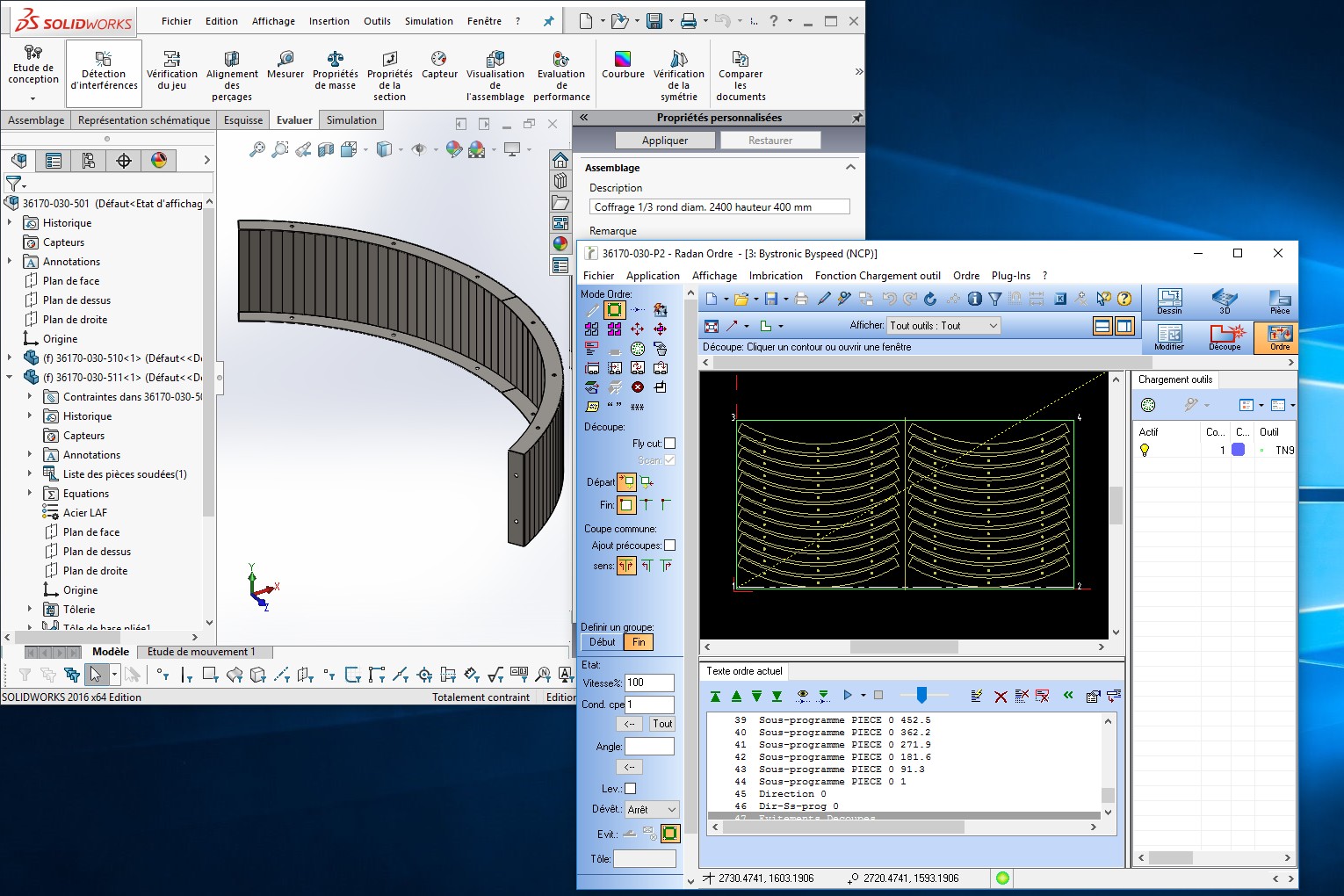
Task: Open Radan 3D mode icon
Action: (1225, 300)
